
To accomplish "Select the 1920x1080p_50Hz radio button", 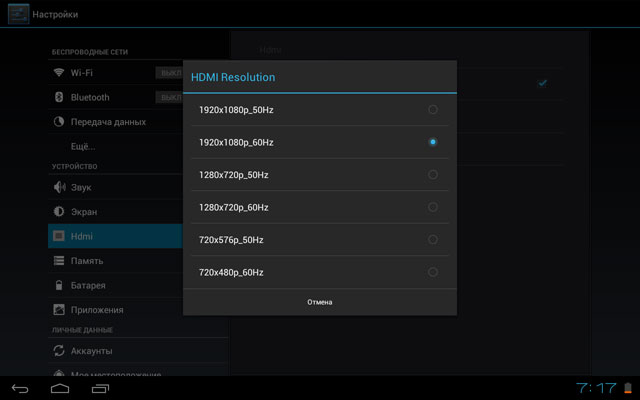I will pos(432,110).
